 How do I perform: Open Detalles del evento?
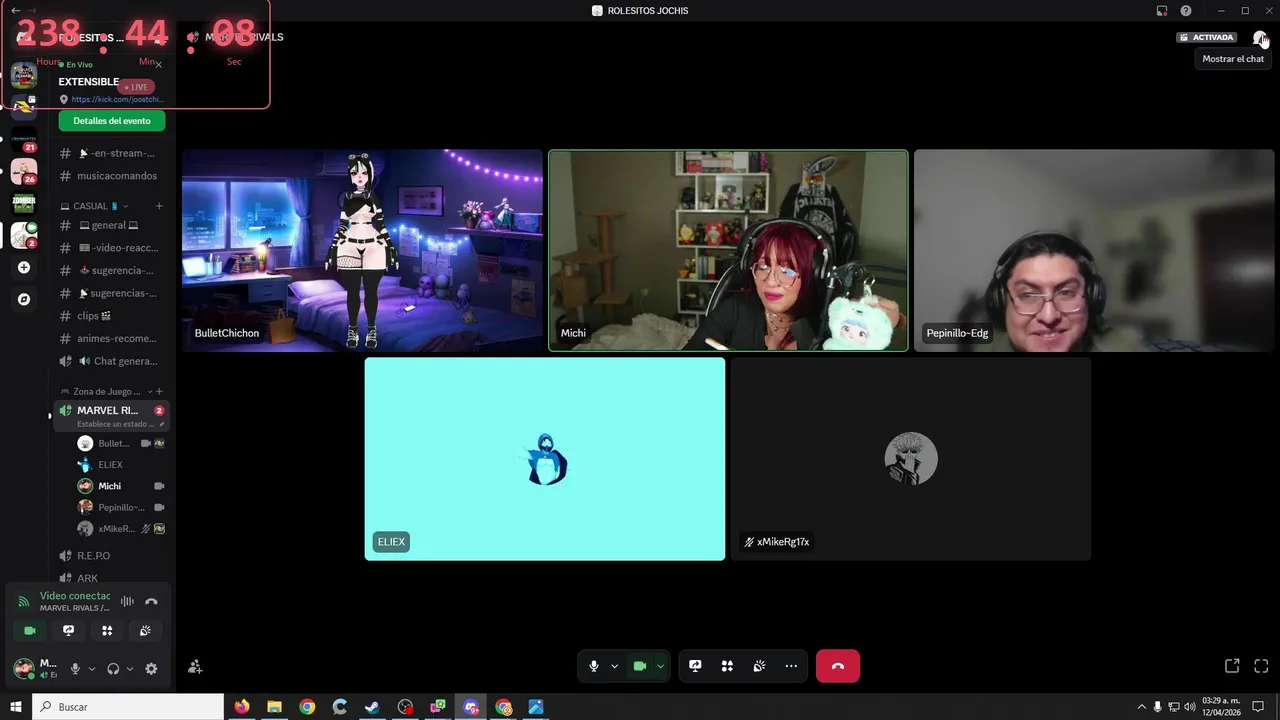coord(112,121)
